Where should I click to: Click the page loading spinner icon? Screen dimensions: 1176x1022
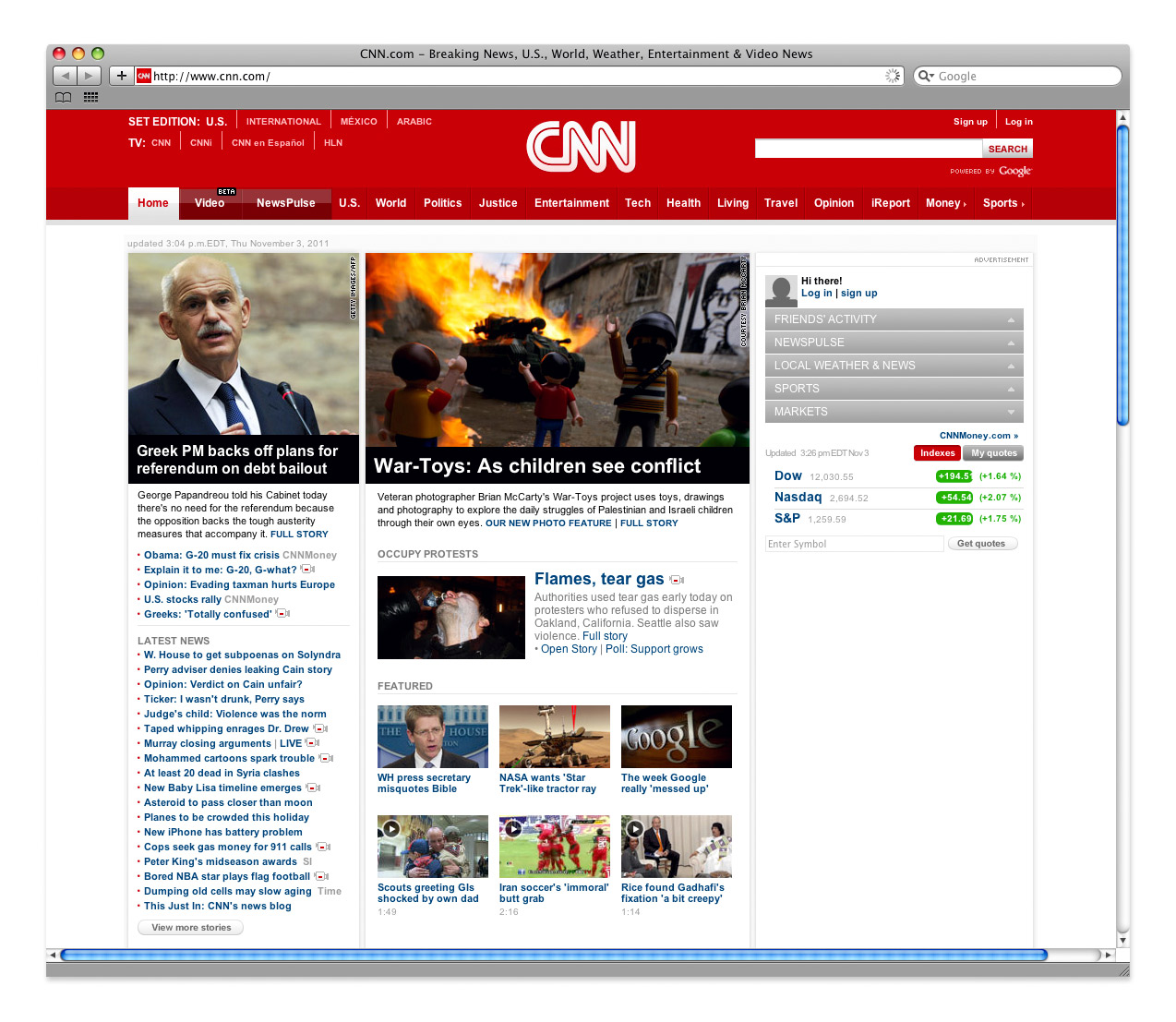[893, 76]
